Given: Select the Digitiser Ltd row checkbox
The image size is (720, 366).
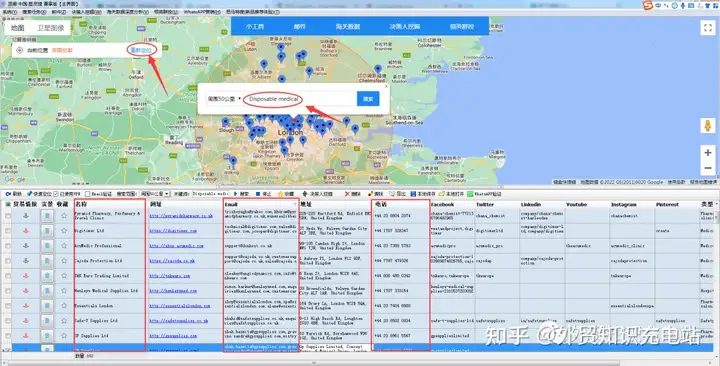Looking at the screenshot, I should point(8,231).
